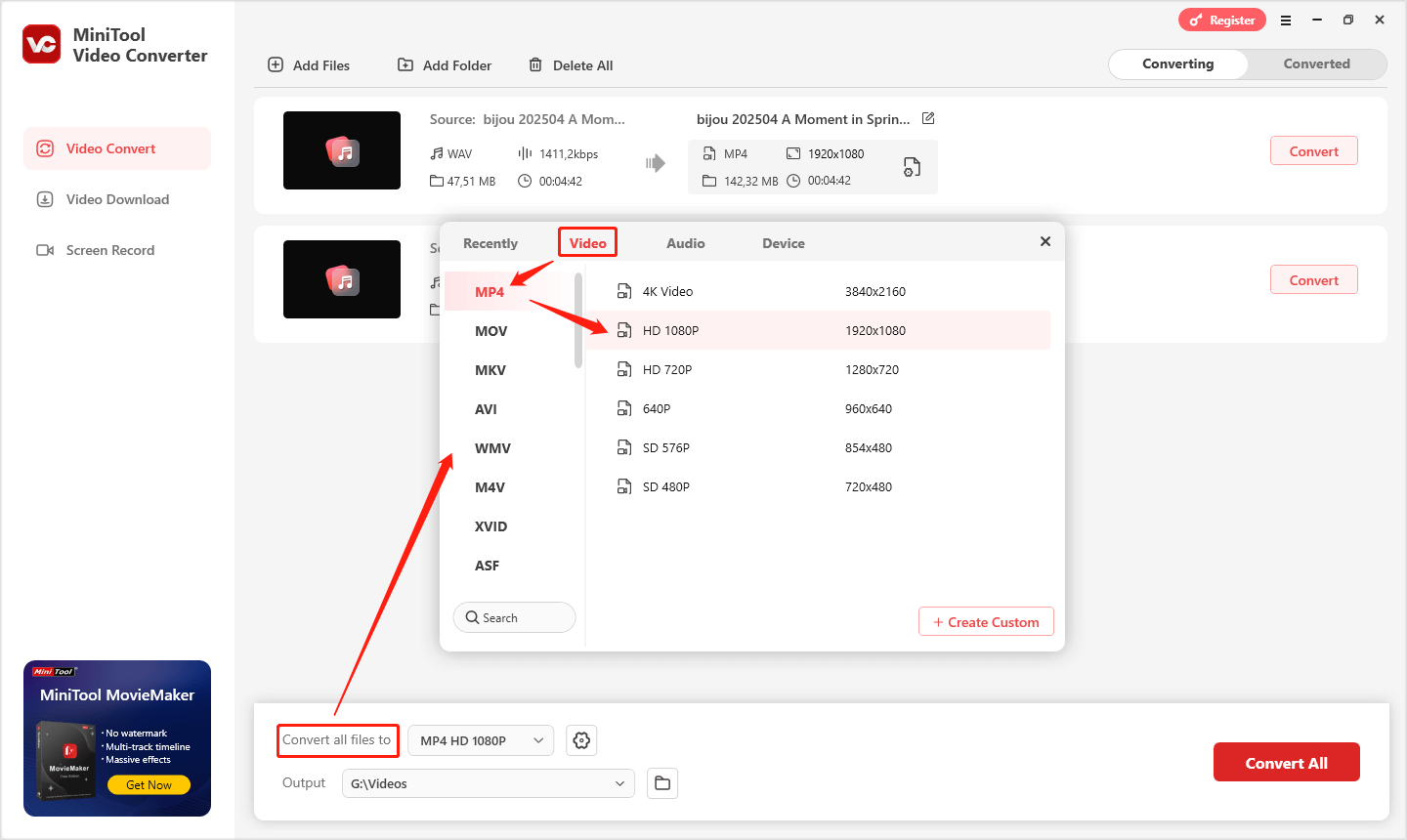Click Get Now on MovieMaker ad

tap(149, 784)
